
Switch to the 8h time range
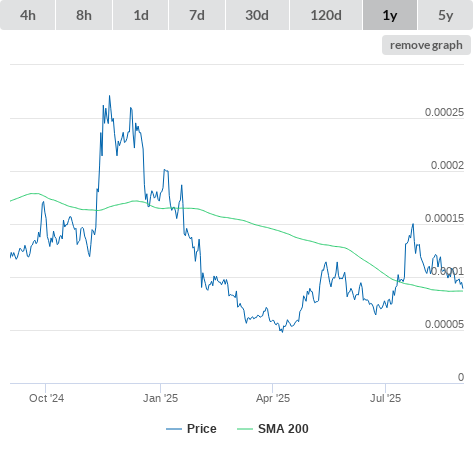84,15
